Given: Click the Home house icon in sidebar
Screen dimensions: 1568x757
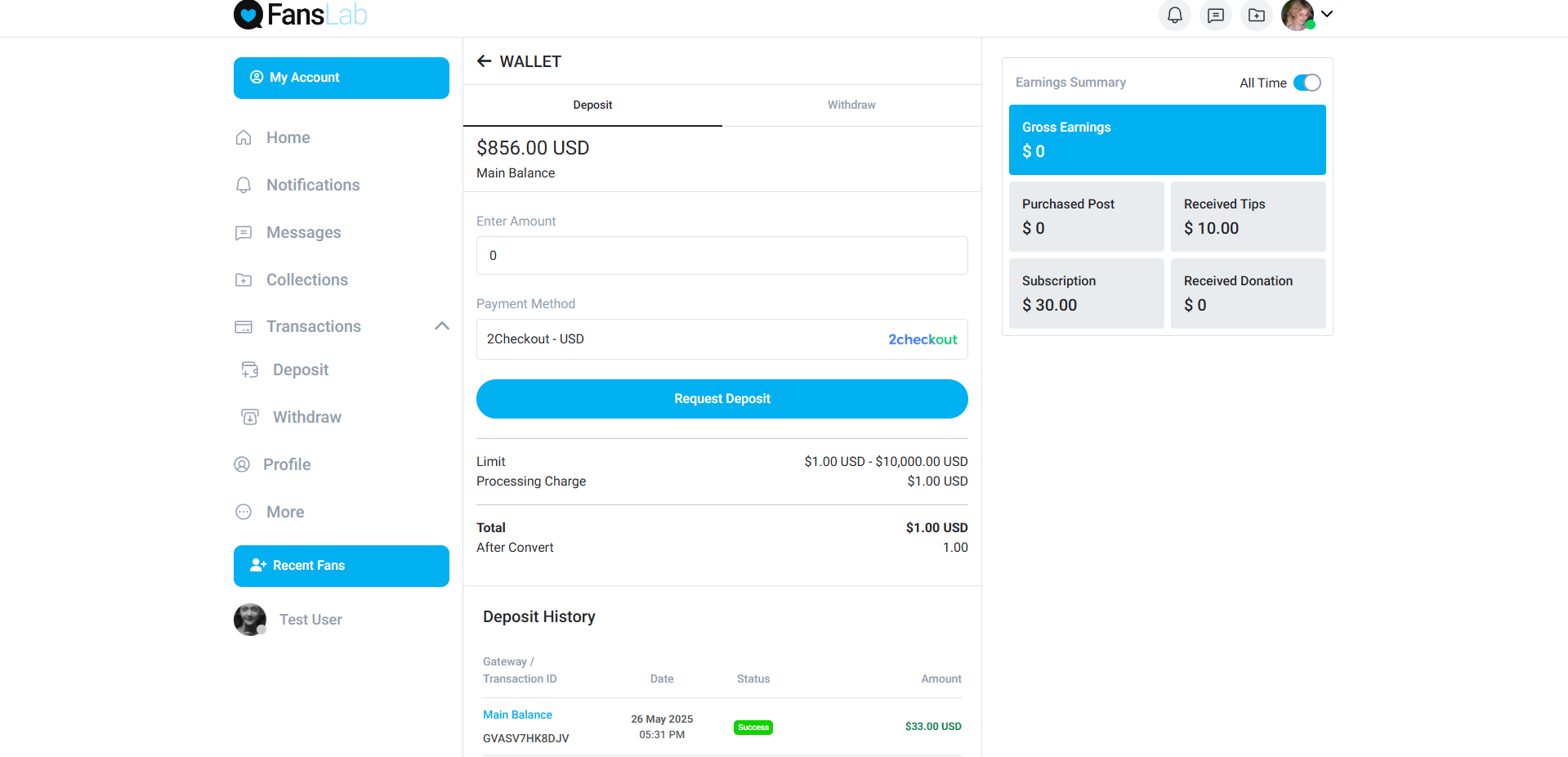Looking at the screenshot, I should click(243, 137).
